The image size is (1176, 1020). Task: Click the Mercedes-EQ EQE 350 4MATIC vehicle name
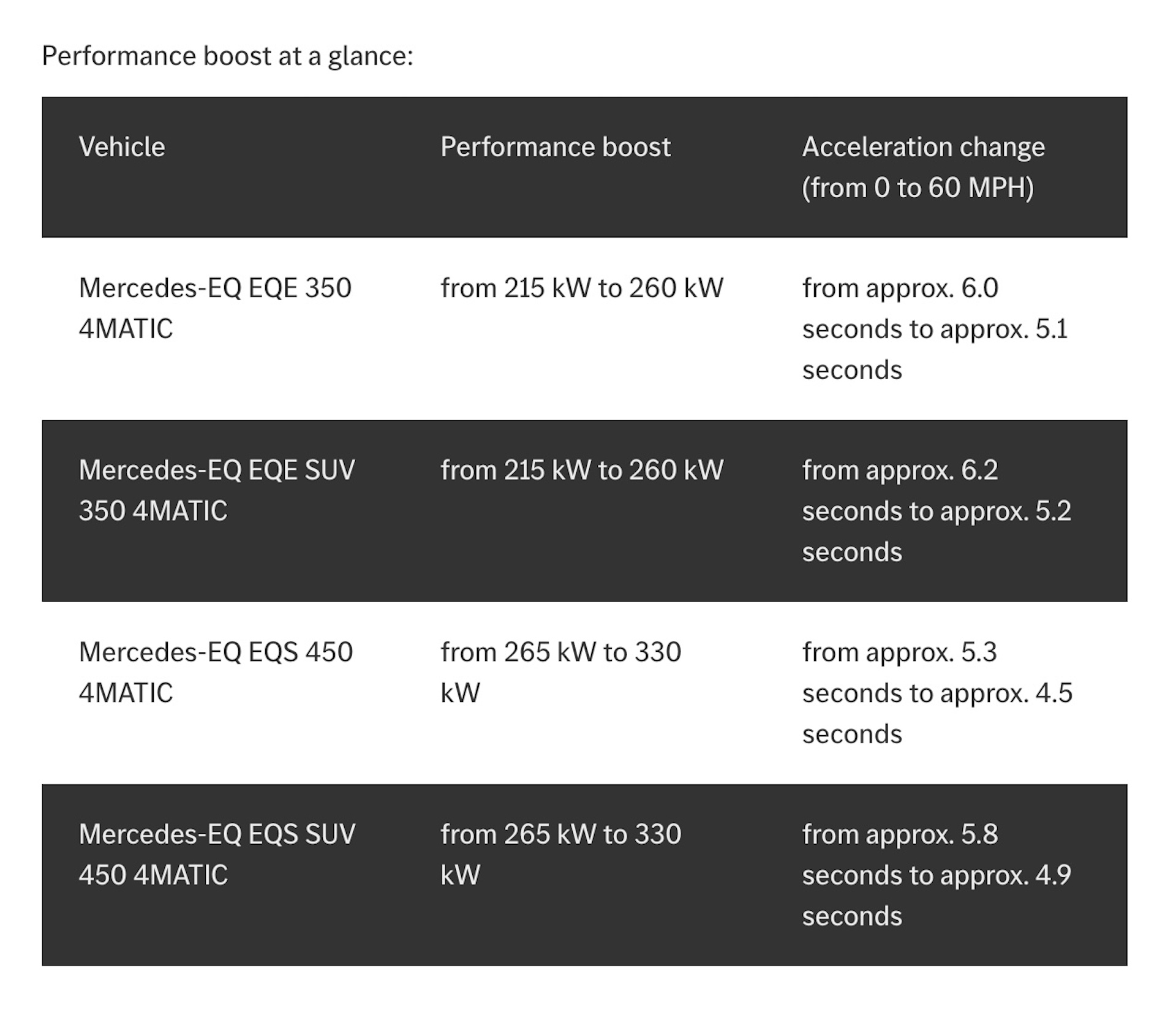(x=215, y=308)
